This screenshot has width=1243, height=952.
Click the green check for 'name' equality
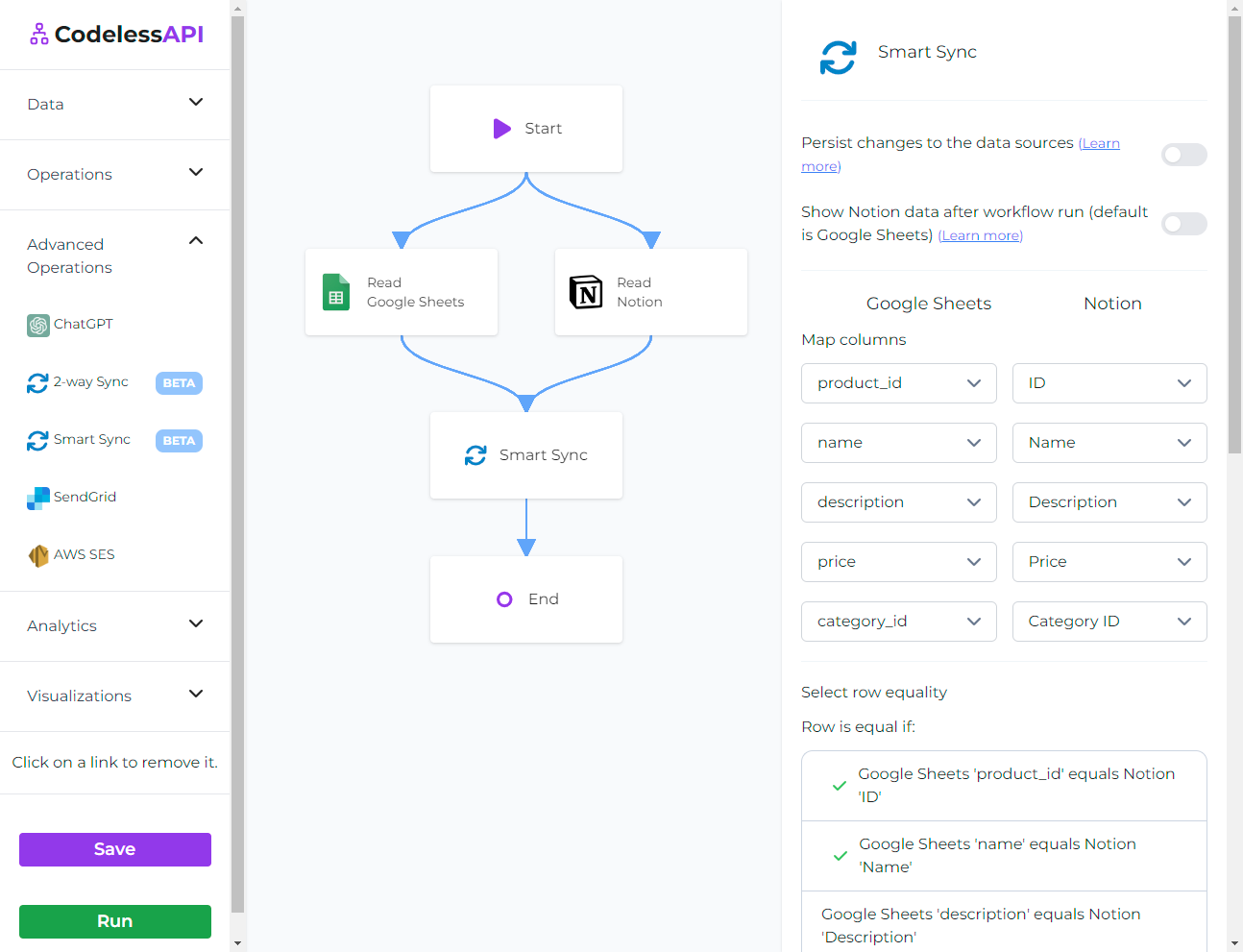(x=841, y=856)
